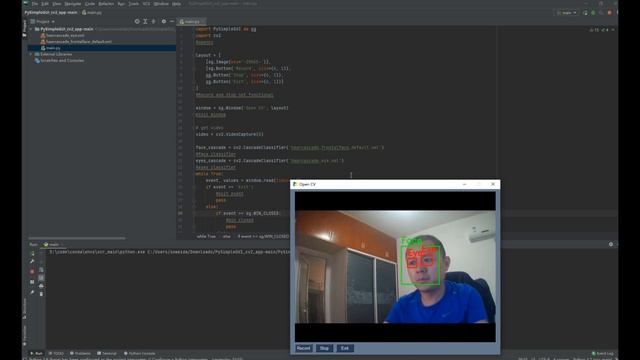Screen dimensions: 640x360
Task: Open Project panel settings gear
Action: 164,22
